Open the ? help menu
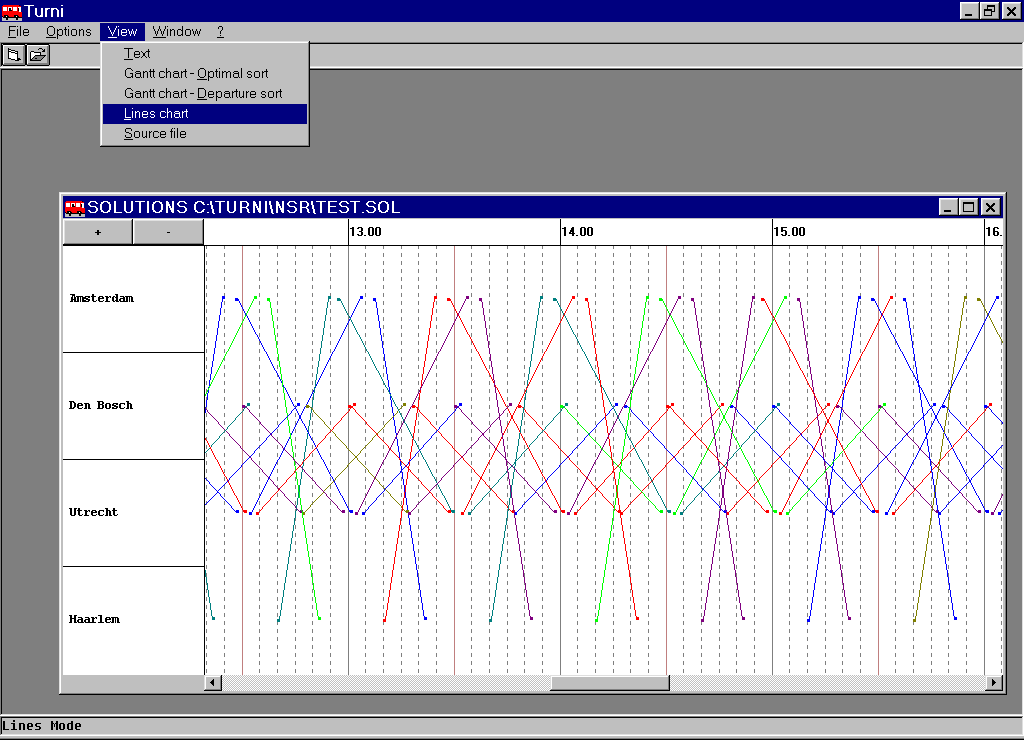1024x740 pixels. [220, 31]
